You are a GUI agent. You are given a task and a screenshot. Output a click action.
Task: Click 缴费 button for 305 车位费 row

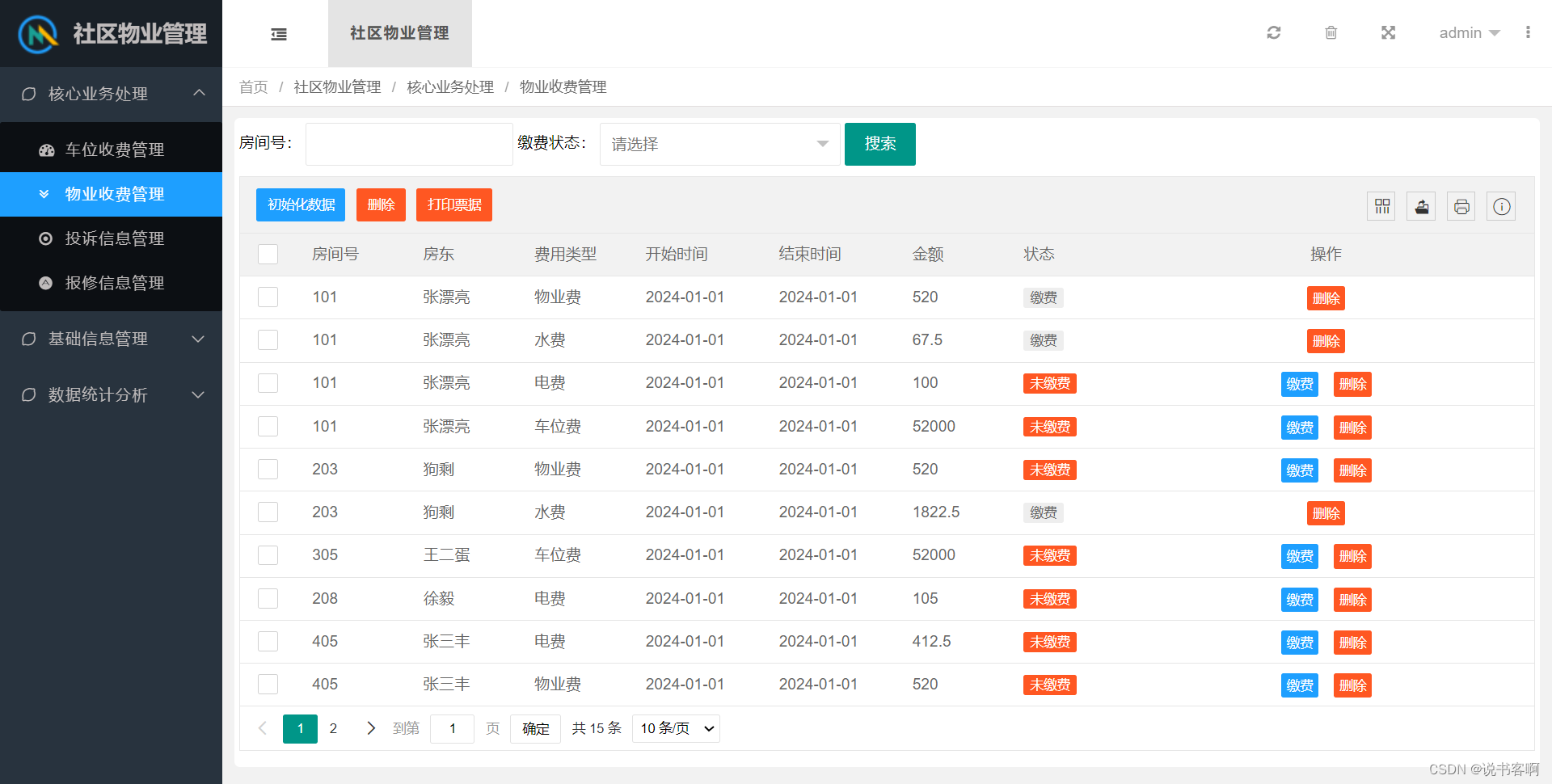pyautogui.click(x=1300, y=556)
